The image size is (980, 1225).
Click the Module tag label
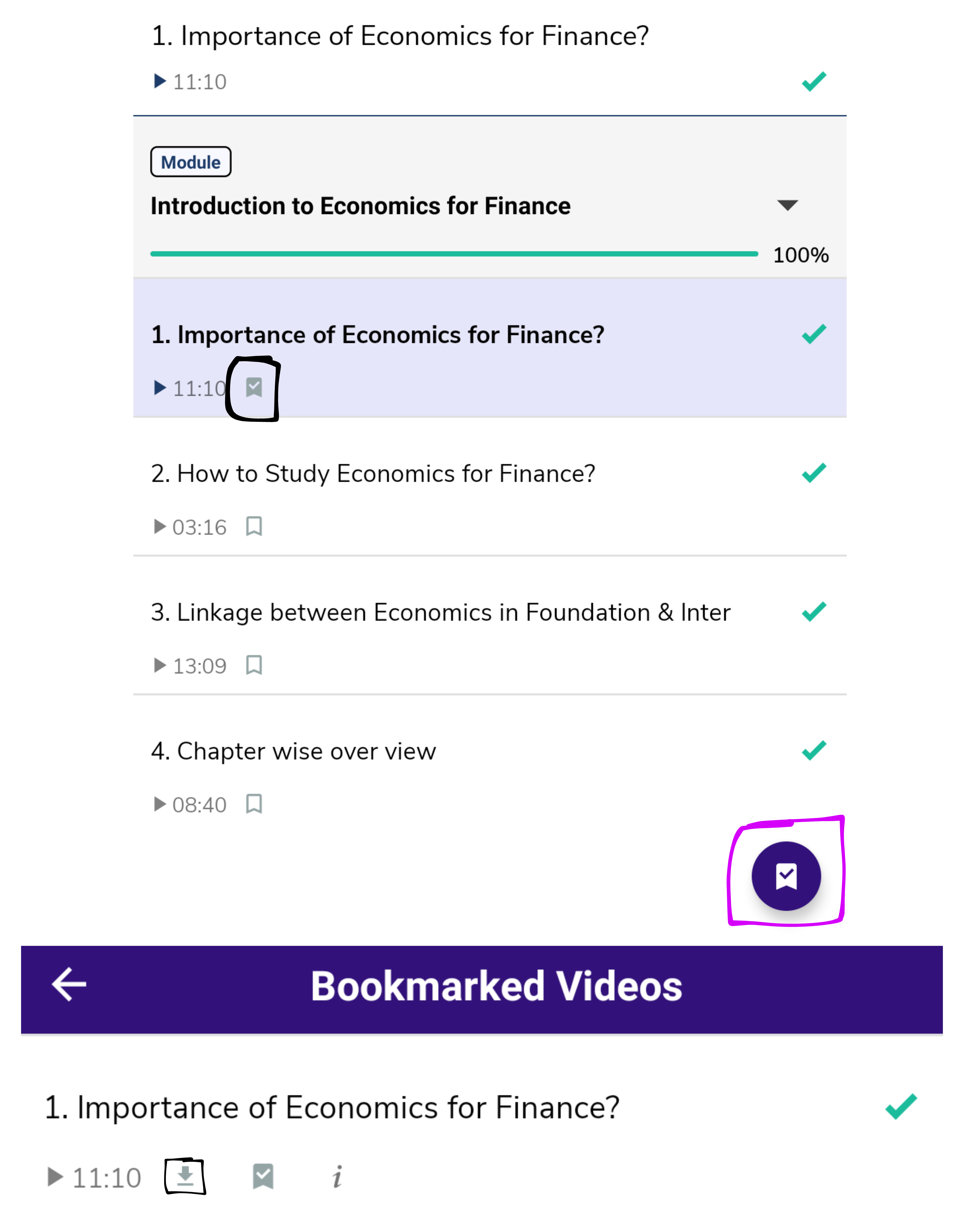point(190,162)
